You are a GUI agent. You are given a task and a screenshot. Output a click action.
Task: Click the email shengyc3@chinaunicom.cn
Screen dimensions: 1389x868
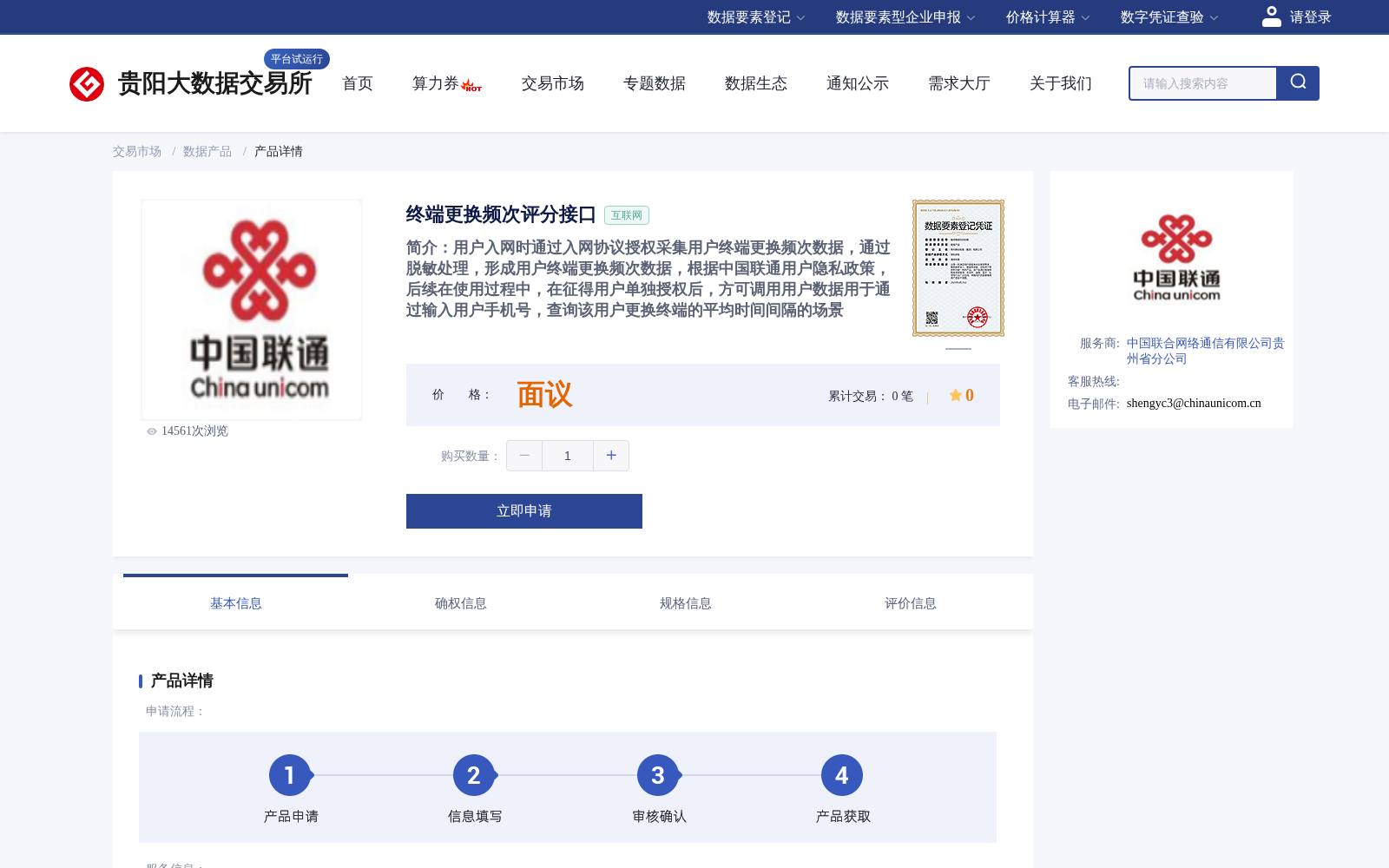click(1194, 403)
